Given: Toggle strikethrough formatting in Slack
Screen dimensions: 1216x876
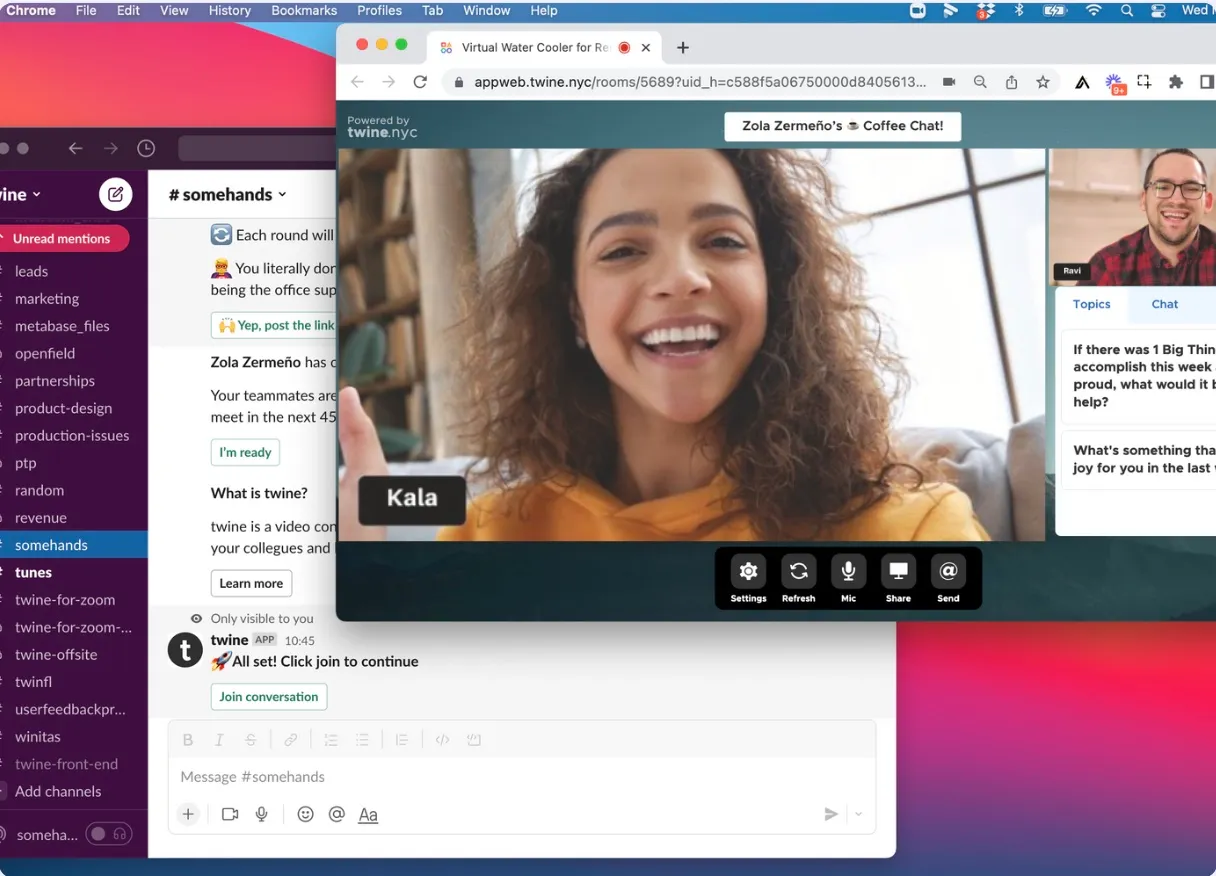Looking at the screenshot, I should 250,739.
